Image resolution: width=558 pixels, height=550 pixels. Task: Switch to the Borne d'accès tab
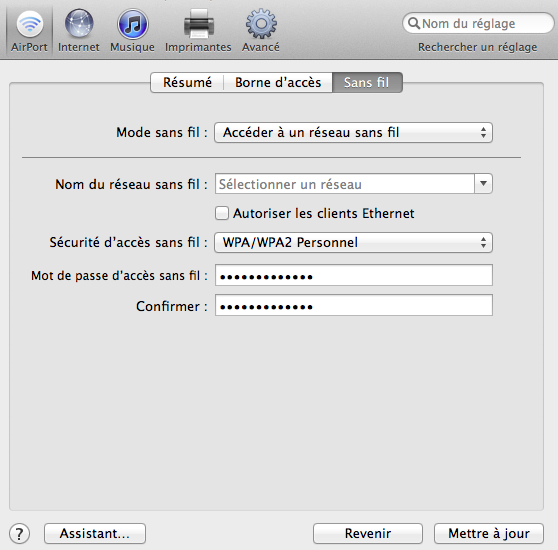click(x=278, y=83)
